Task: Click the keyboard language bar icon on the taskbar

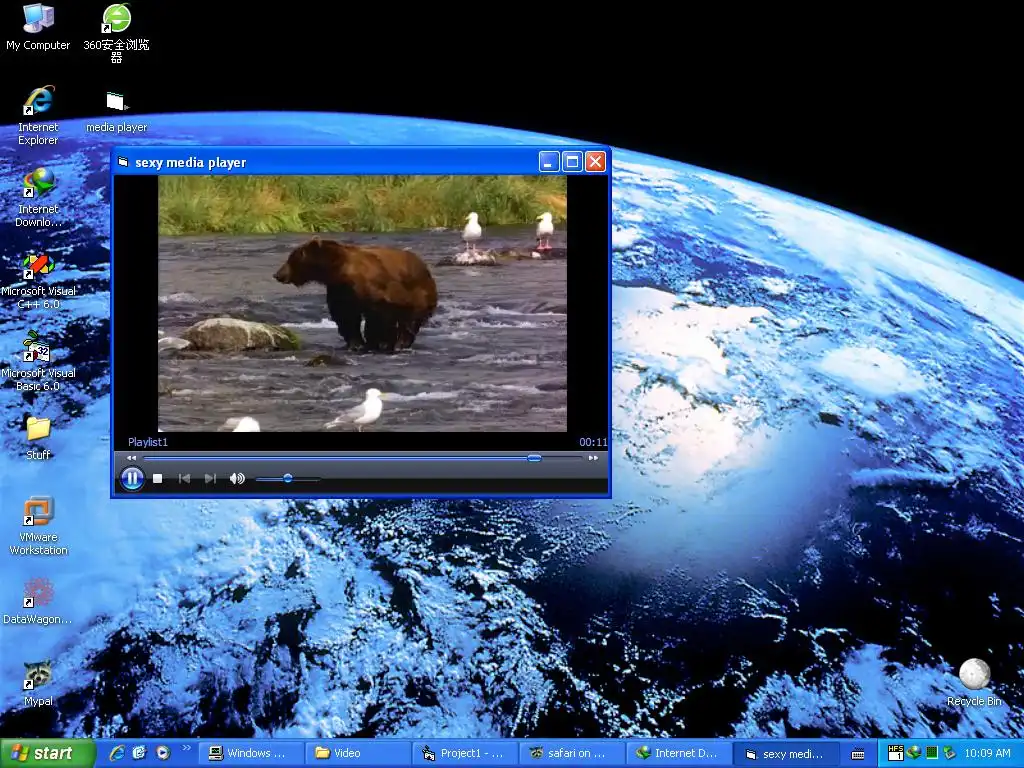Action: [858, 754]
